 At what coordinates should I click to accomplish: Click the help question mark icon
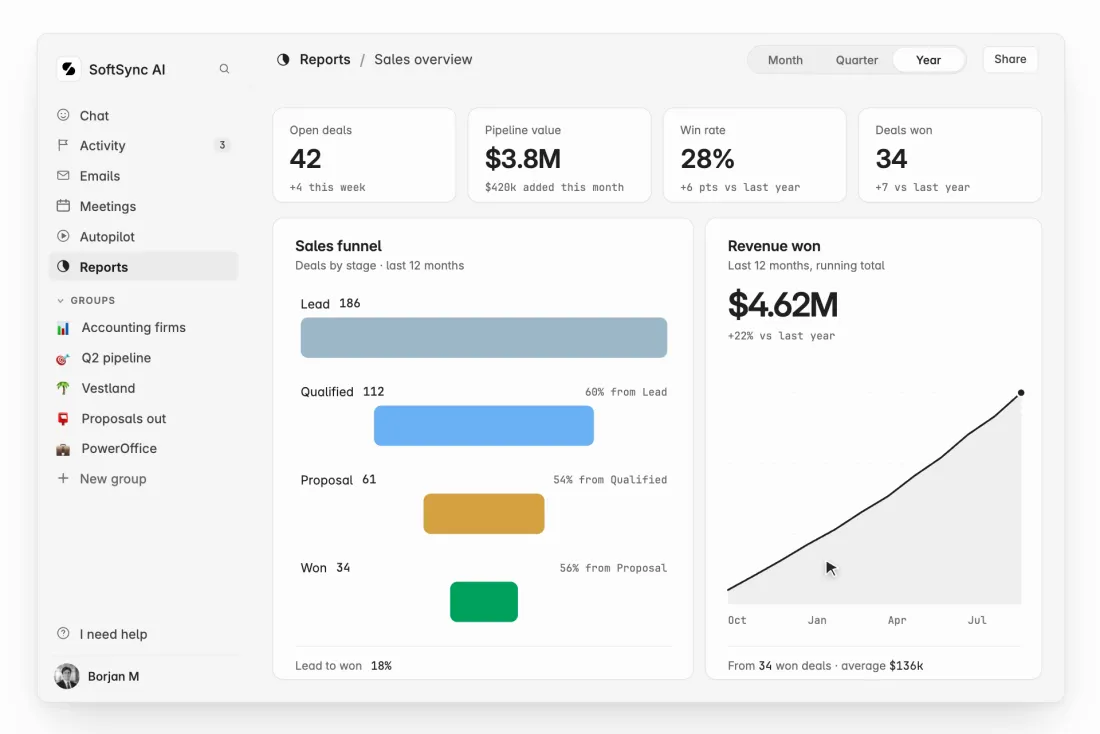click(x=63, y=633)
